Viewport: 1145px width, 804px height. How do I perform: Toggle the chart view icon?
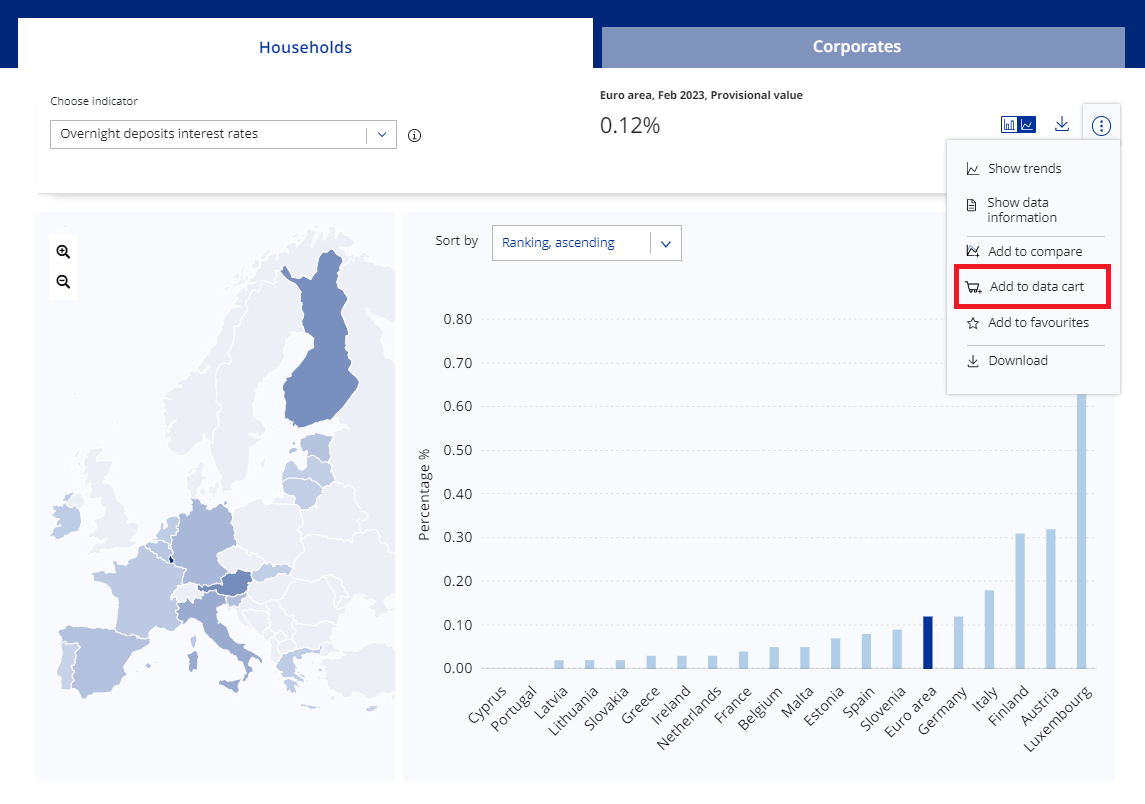tap(1018, 125)
